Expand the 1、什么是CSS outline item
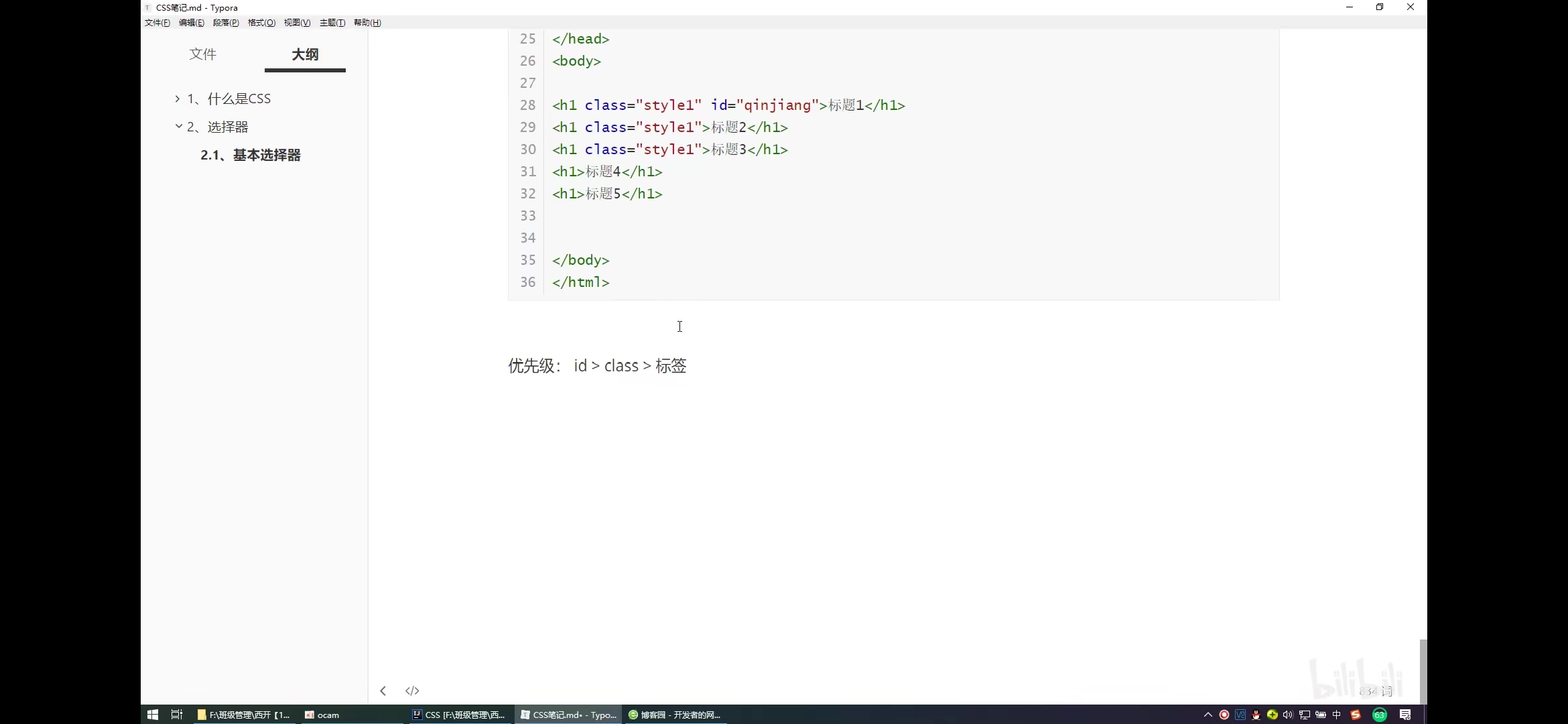 point(178,99)
